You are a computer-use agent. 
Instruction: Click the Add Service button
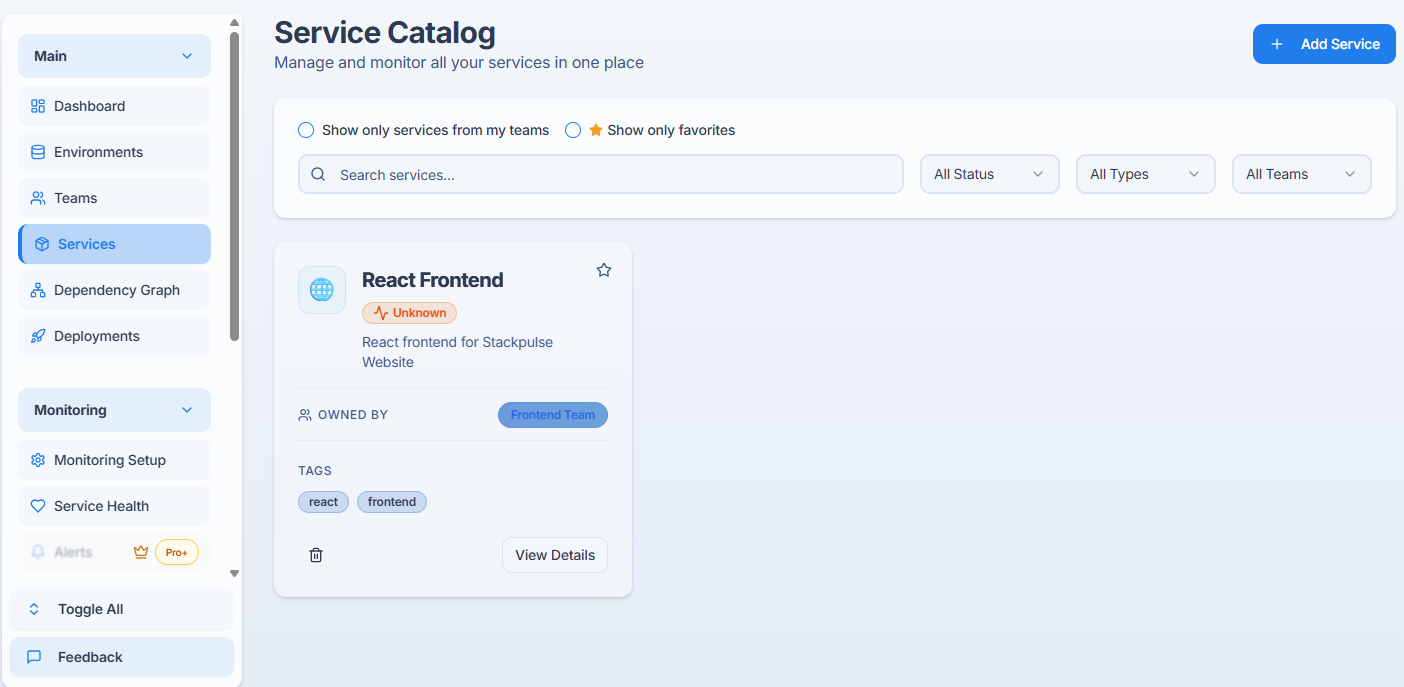(1324, 44)
